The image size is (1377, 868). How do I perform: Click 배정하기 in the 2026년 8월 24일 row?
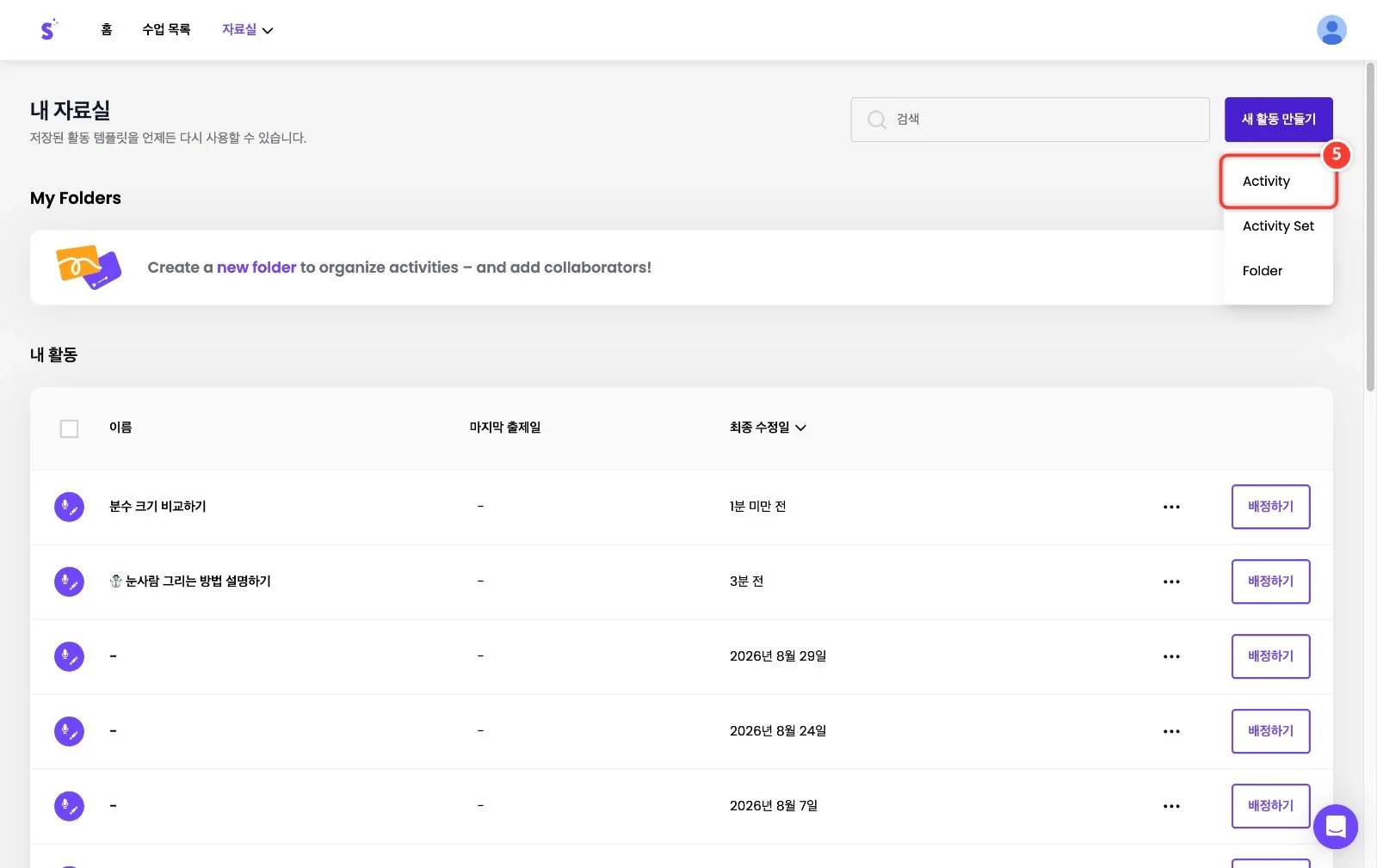tap(1270, 731)
